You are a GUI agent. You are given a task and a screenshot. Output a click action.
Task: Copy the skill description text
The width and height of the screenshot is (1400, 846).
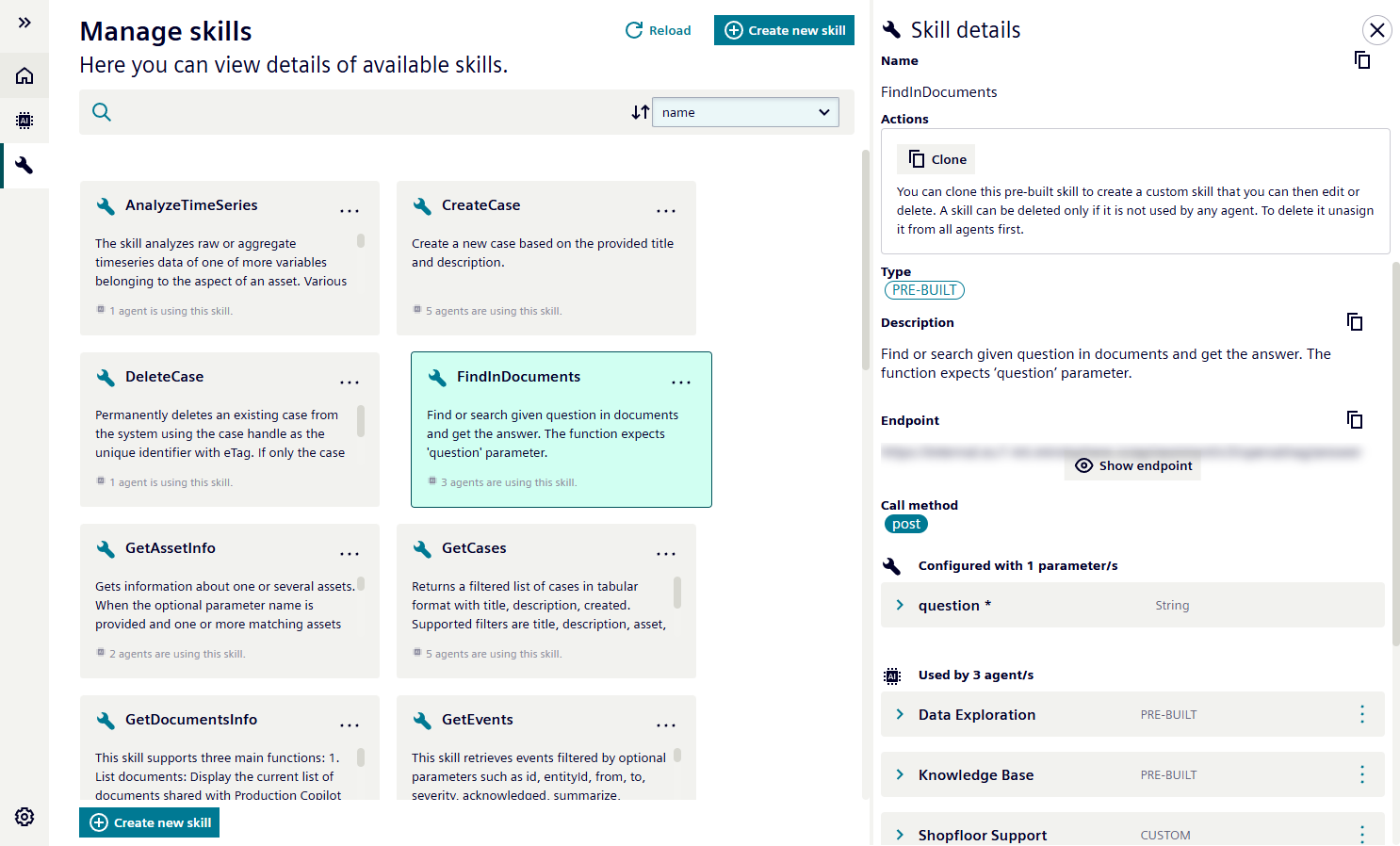click(1354, 322)
